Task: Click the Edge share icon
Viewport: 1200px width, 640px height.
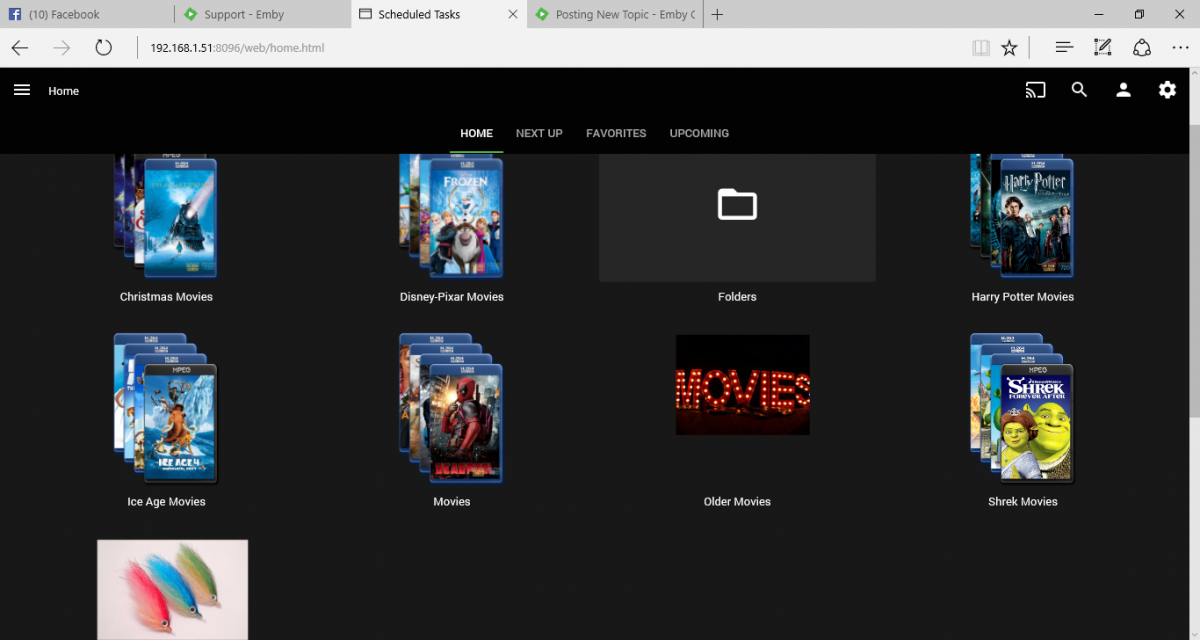Action: click(x=1142, y=47)
